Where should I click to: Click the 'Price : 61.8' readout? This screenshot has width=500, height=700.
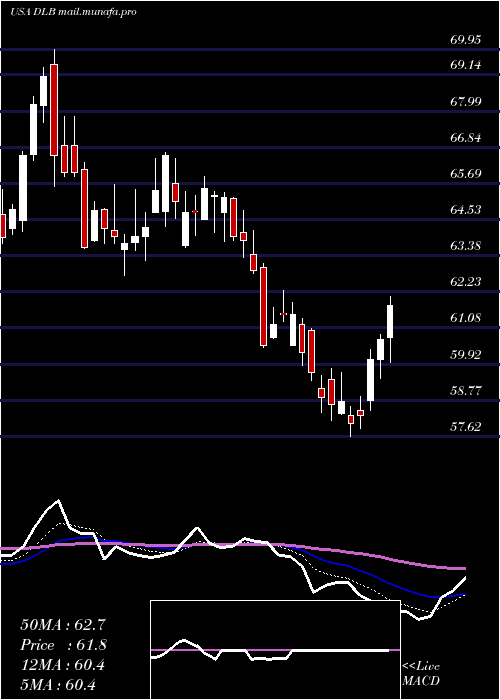(x=63, y=645)
